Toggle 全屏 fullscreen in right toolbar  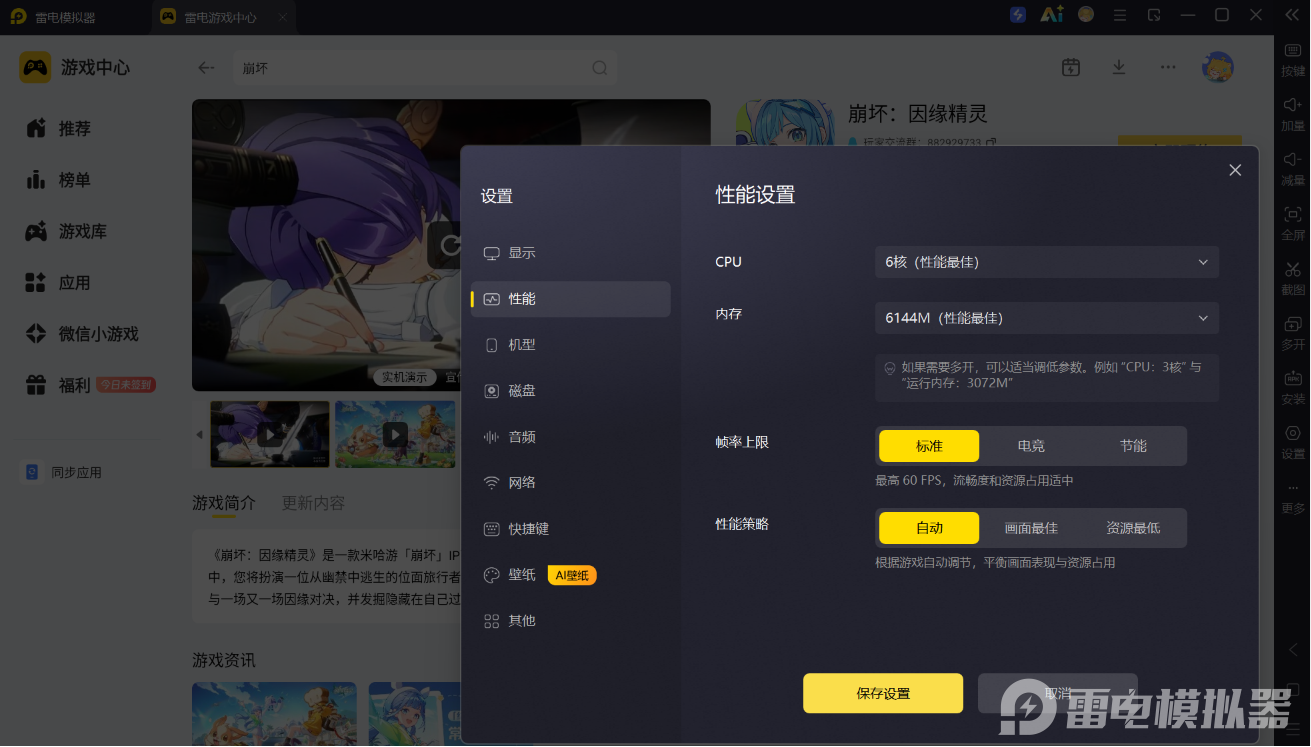point(1293,223)
